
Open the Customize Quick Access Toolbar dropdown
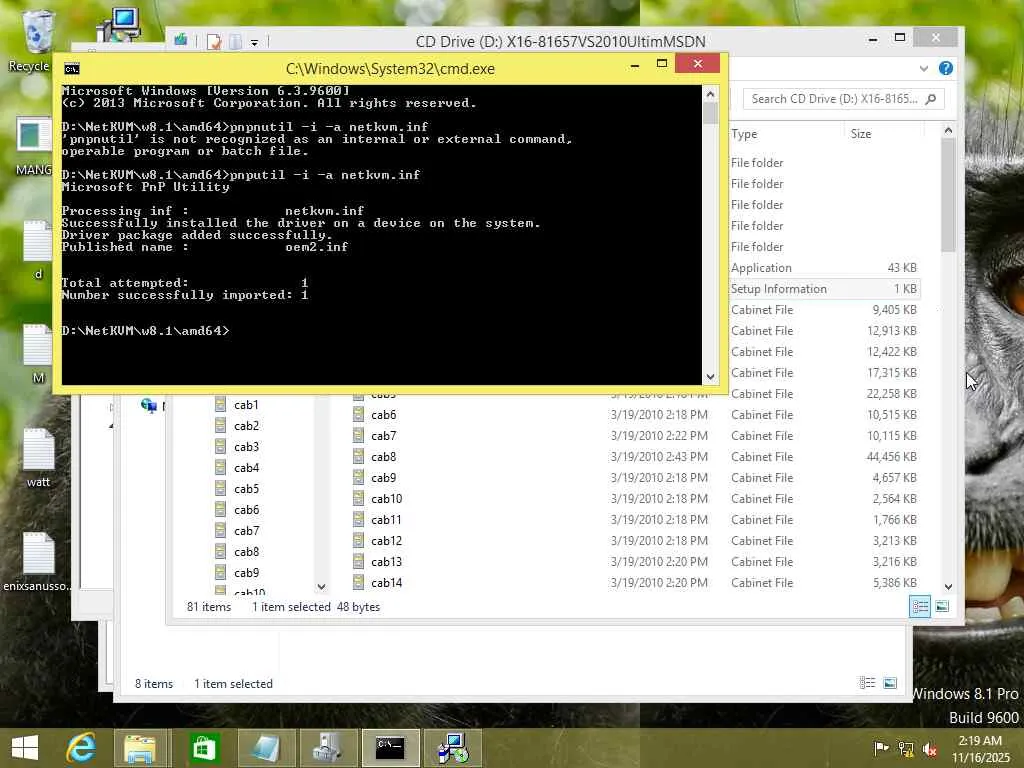255,42
